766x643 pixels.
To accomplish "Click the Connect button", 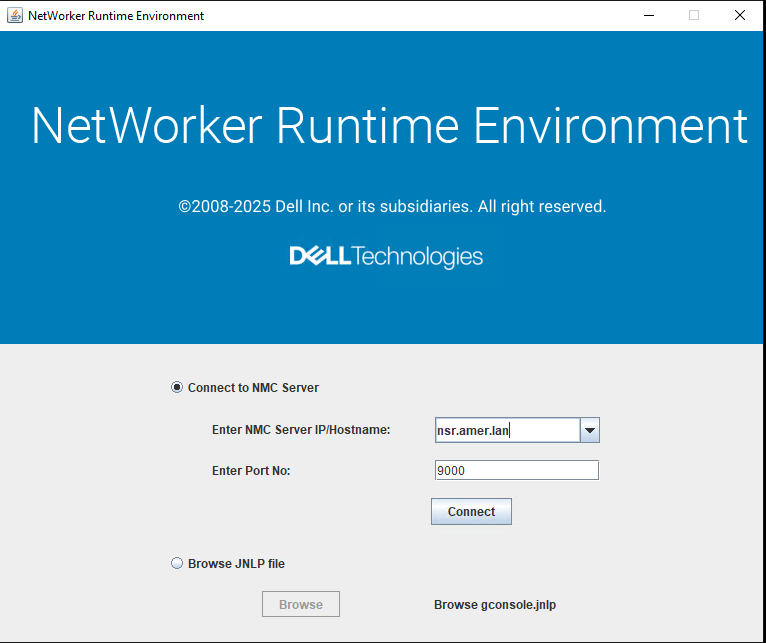I will click(x=471, y=512).
